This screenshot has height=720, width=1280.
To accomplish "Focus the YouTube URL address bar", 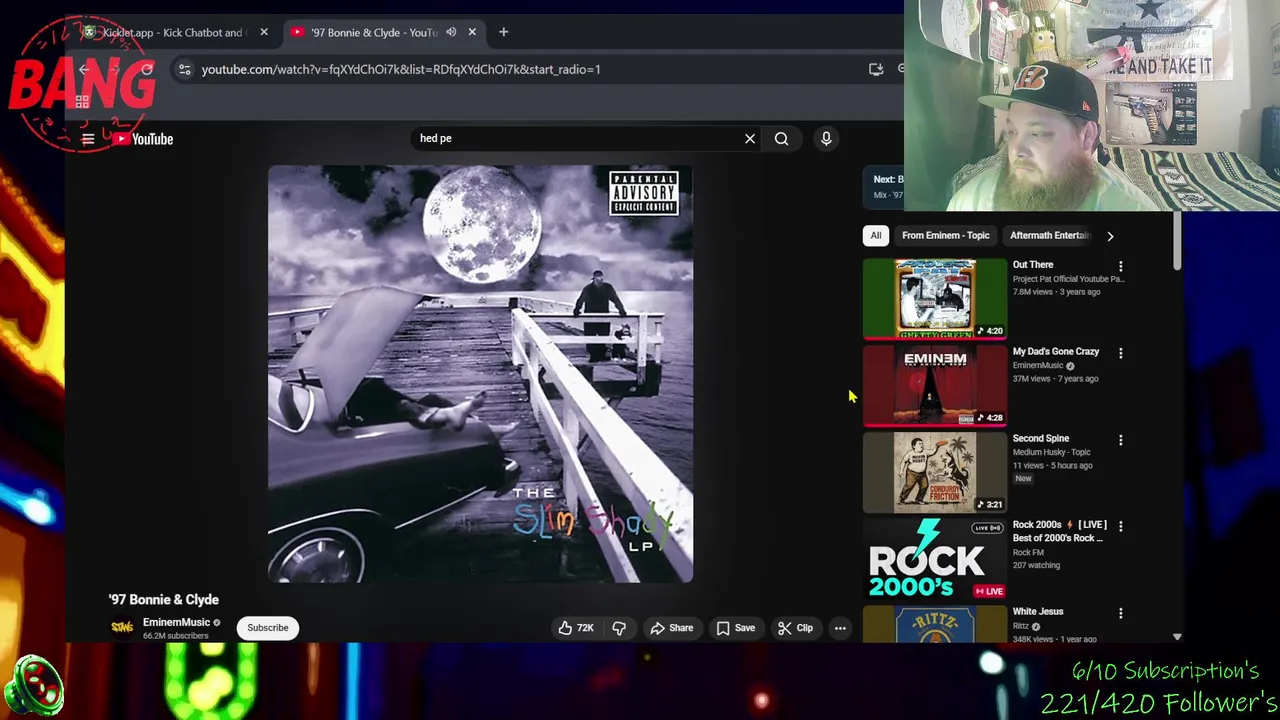I will click(x=400, y=69).
